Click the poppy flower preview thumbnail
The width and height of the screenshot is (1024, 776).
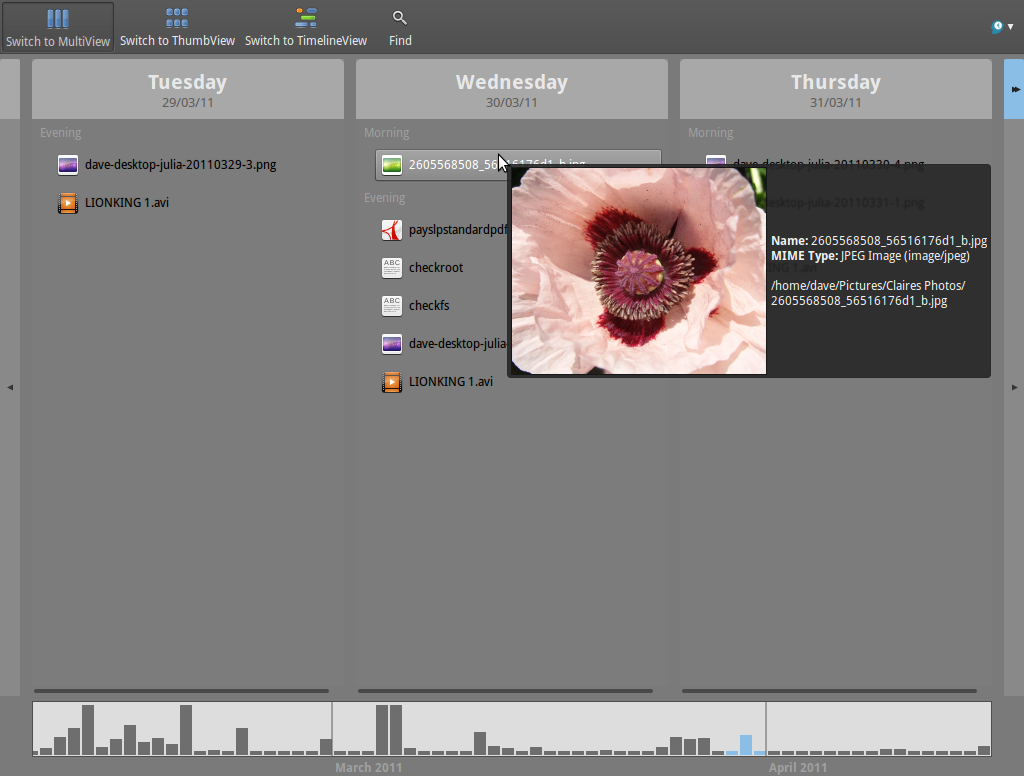click(x=639, y=270)
